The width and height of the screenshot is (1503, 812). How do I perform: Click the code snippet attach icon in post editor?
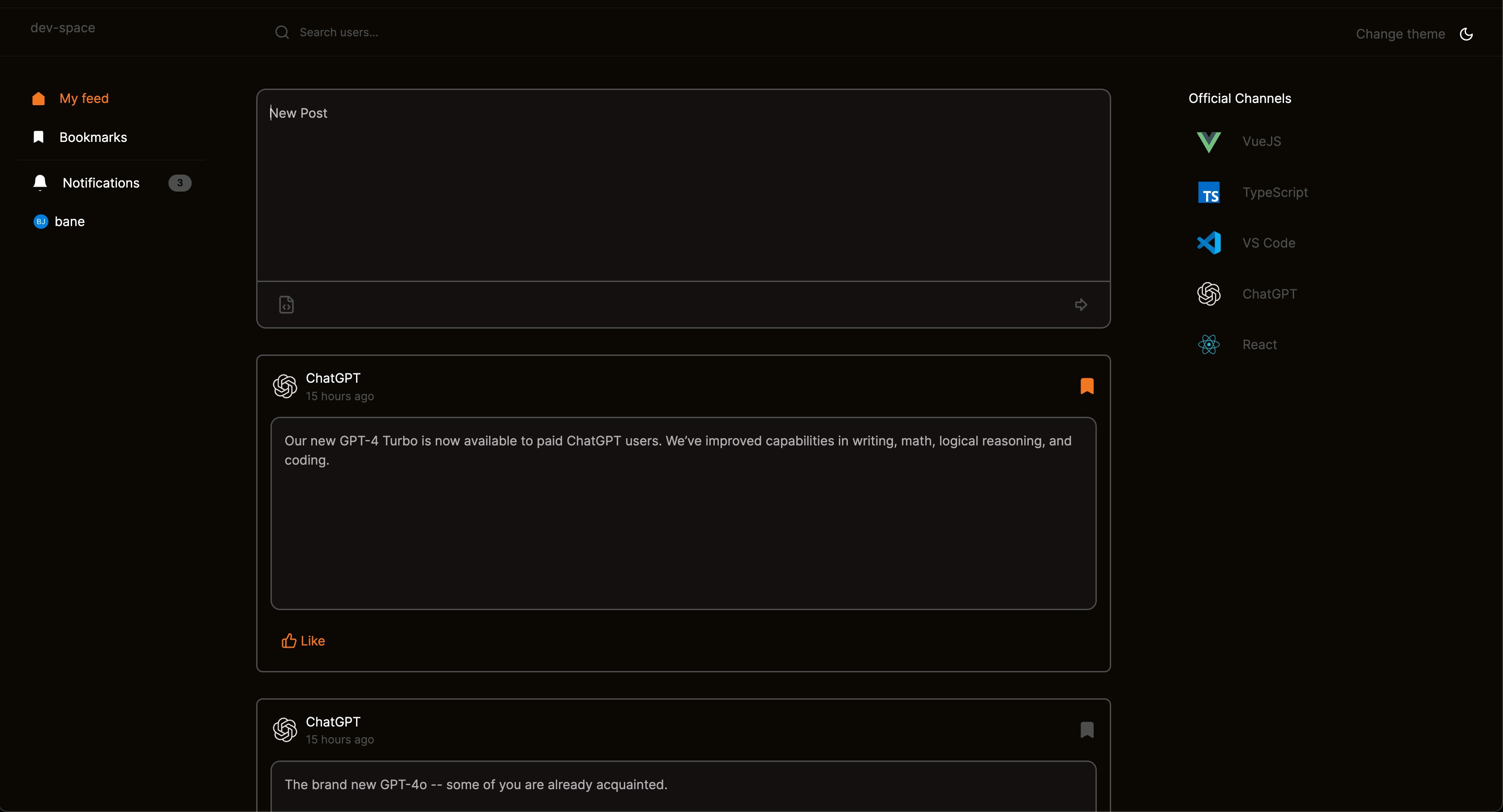point(287,304)
